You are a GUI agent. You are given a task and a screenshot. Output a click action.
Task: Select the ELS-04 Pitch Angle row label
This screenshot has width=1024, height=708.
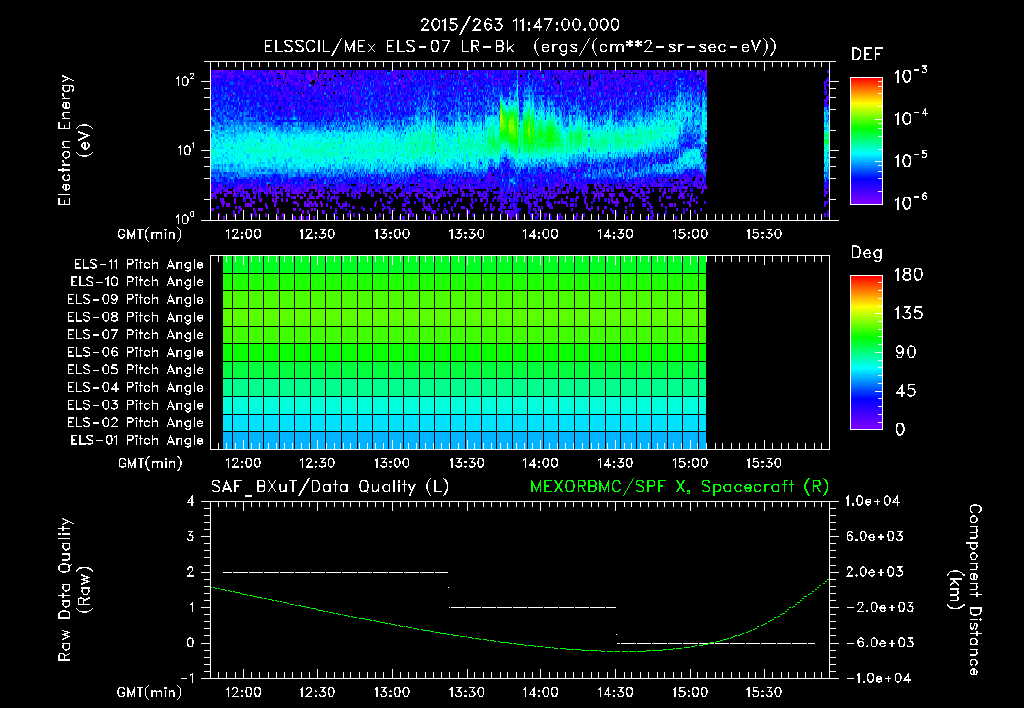(x=135, y=388)
